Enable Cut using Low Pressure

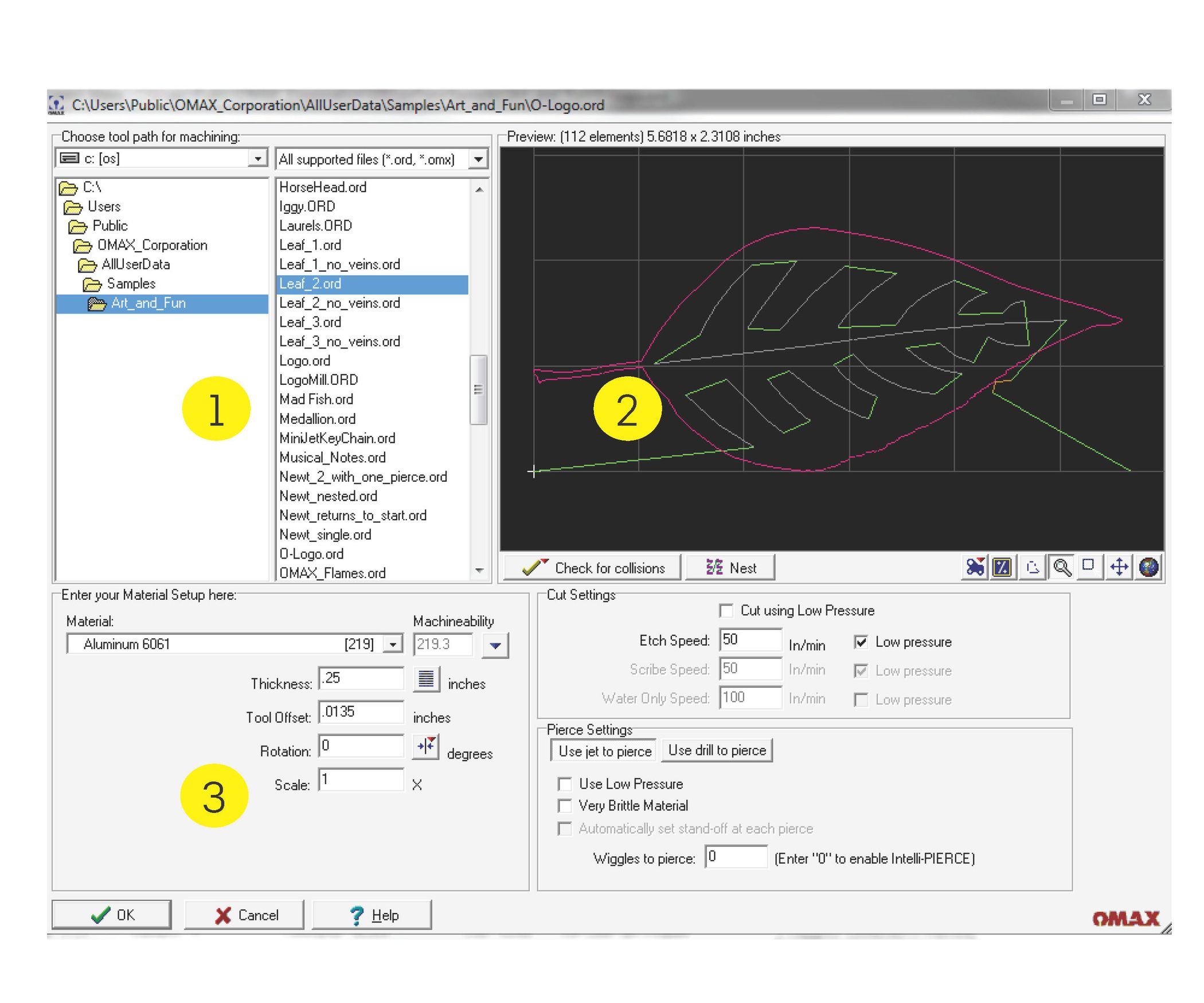(727, 611)
